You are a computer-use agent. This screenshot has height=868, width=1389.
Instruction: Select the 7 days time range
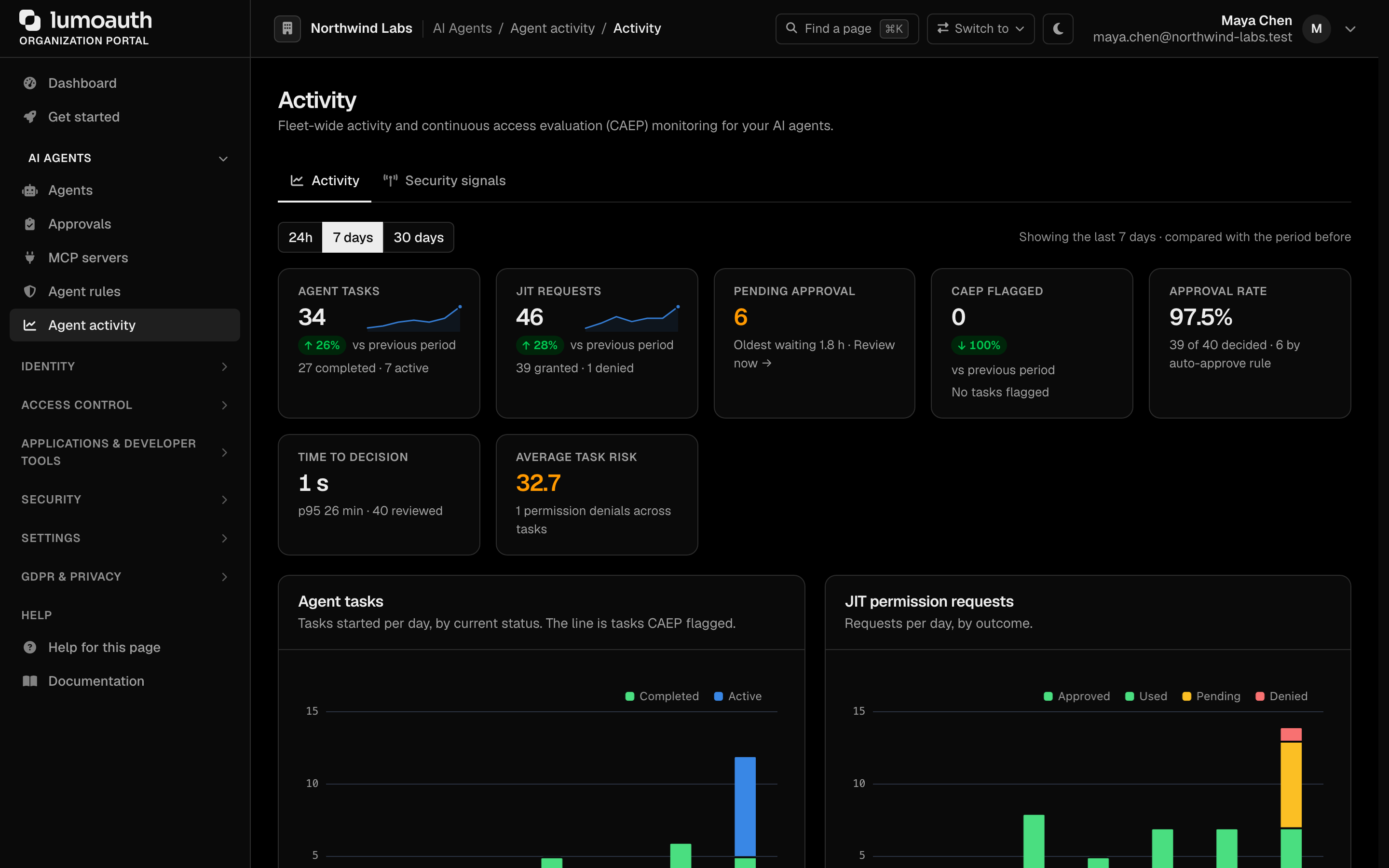[x=353, y=237]
